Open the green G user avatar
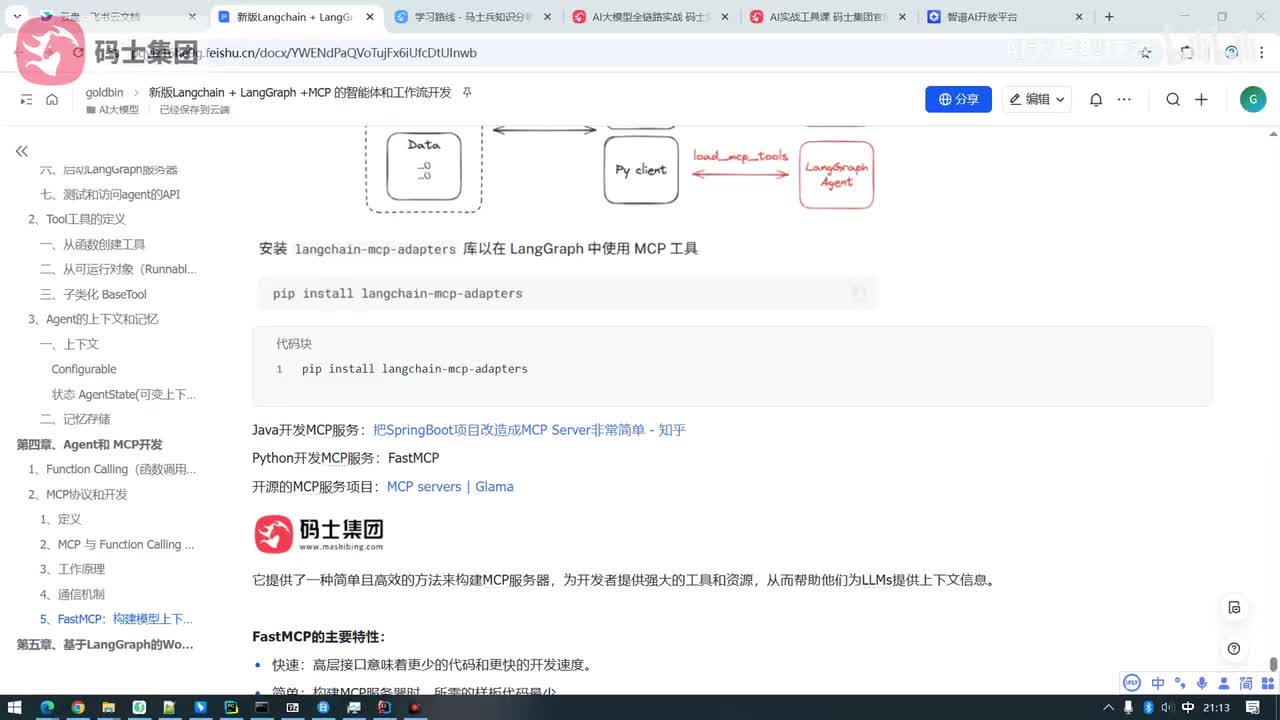1280x720 pixels. tap(1252, 99)
